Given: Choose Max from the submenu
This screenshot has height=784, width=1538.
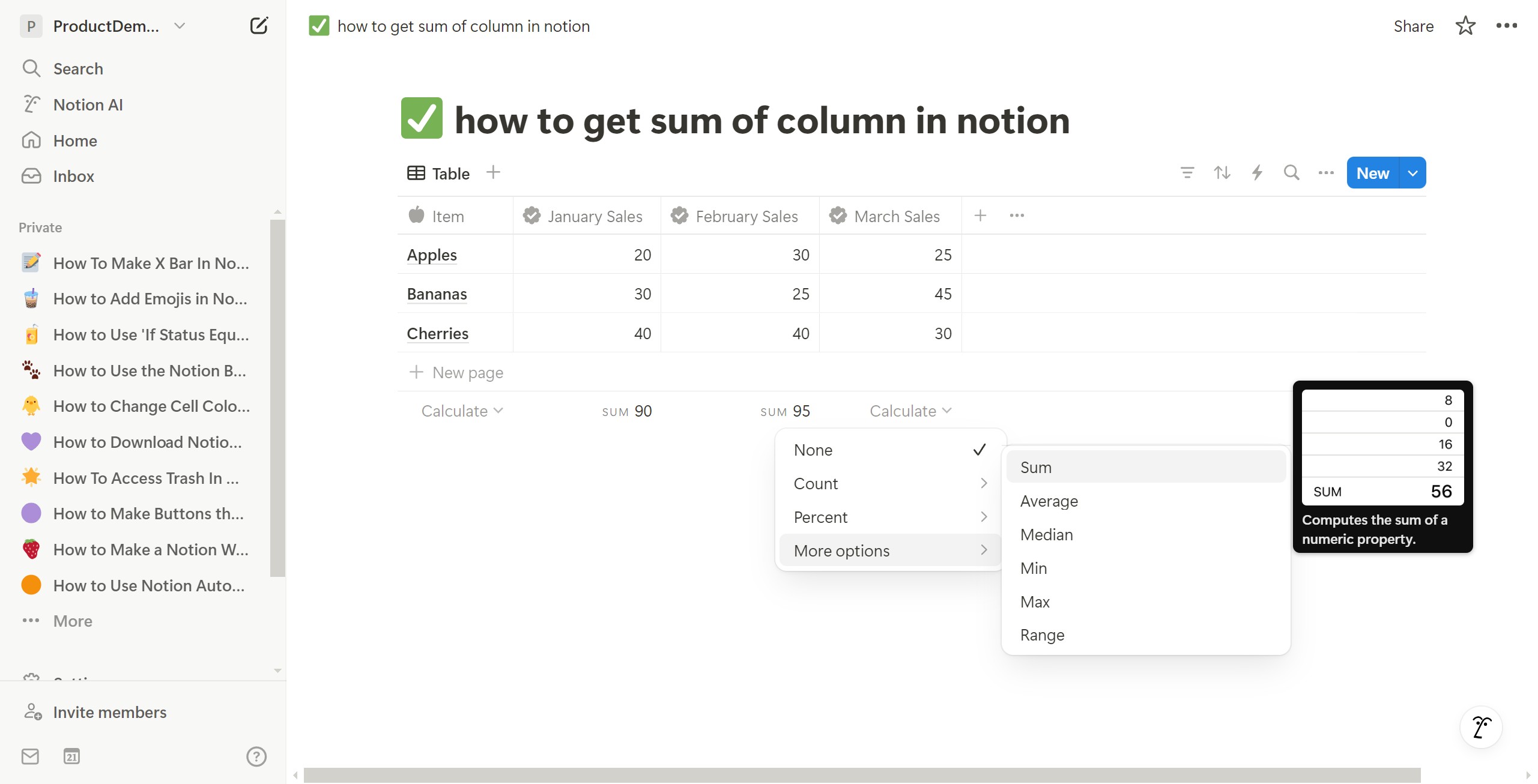Looking at the screenshot, I should [1146, 602].
